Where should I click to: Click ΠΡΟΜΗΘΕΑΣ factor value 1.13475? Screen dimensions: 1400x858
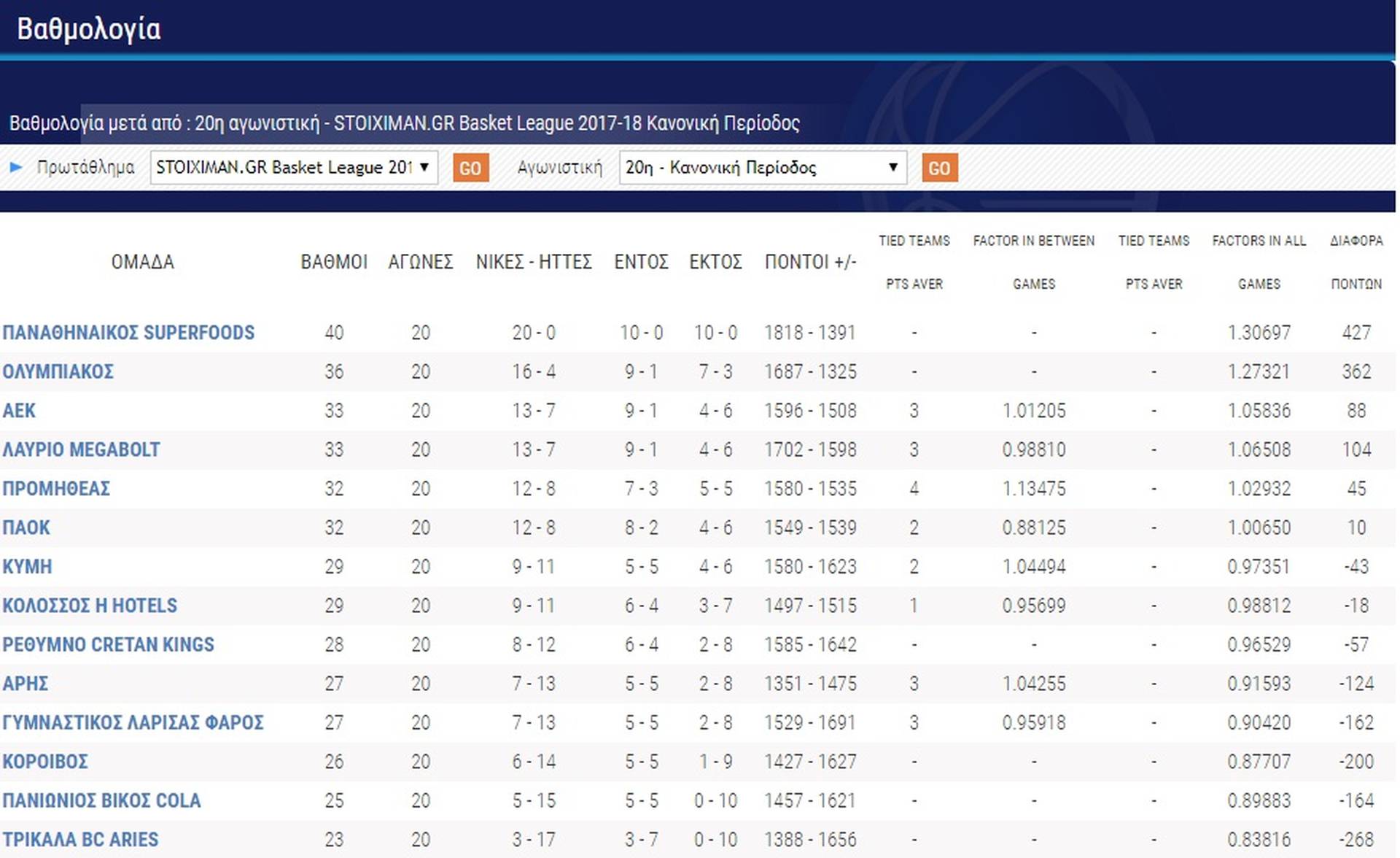1034,489
